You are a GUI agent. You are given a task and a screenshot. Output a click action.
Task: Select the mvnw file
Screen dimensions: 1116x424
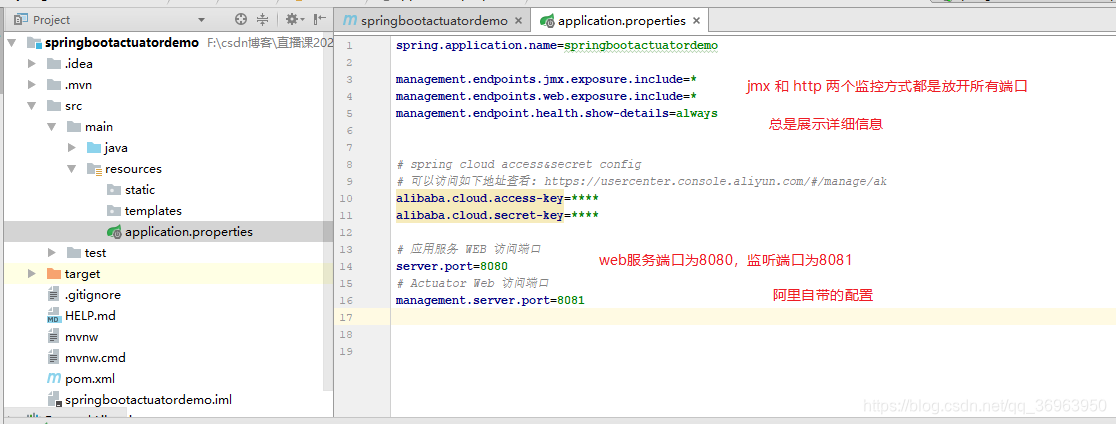(80, 337)
